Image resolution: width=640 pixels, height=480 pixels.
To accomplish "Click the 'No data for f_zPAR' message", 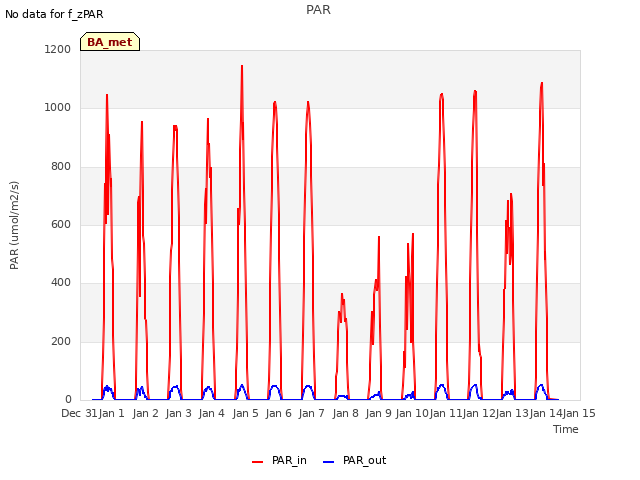I will tap(54, 14).
